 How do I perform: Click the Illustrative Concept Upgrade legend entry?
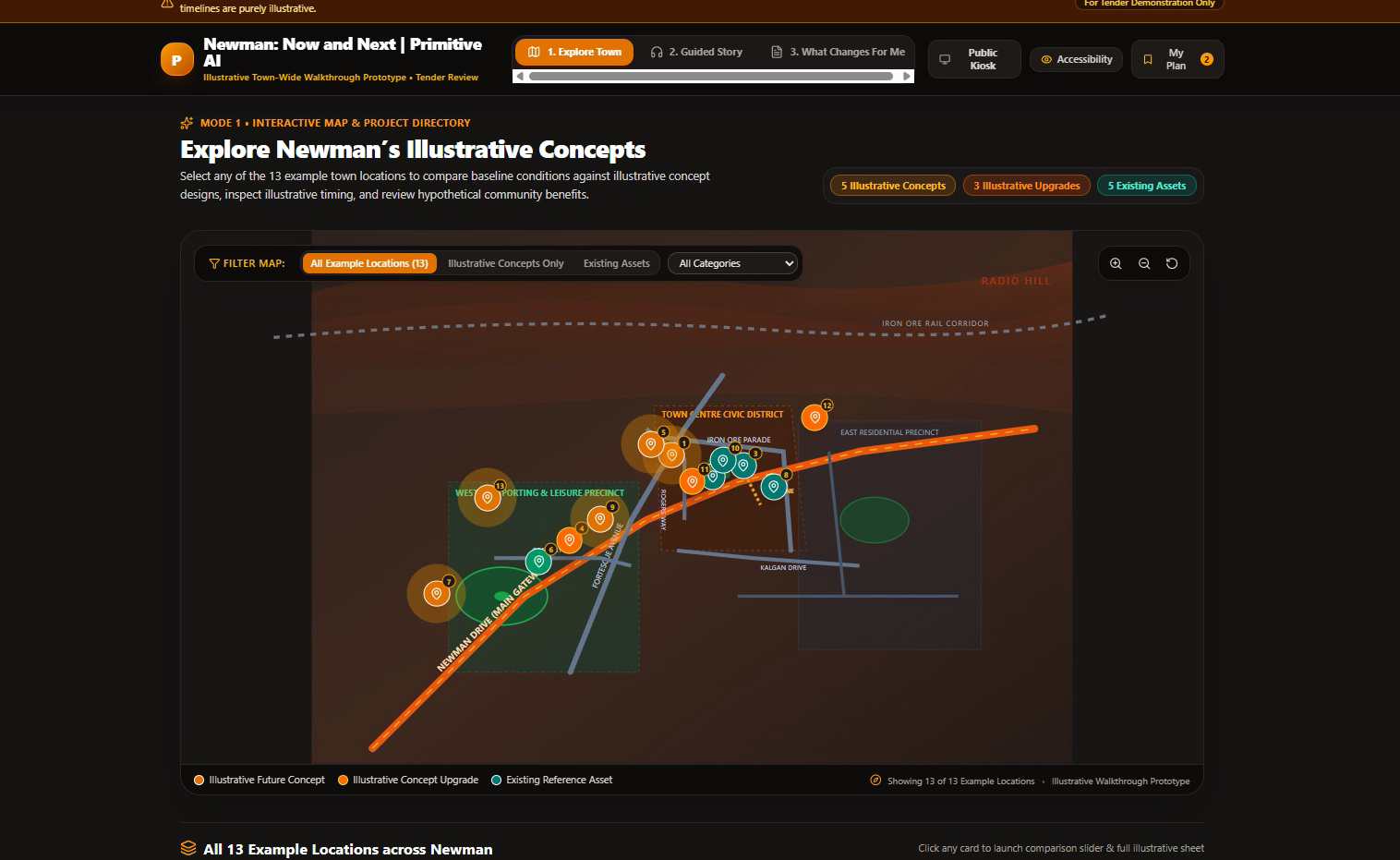408,780
